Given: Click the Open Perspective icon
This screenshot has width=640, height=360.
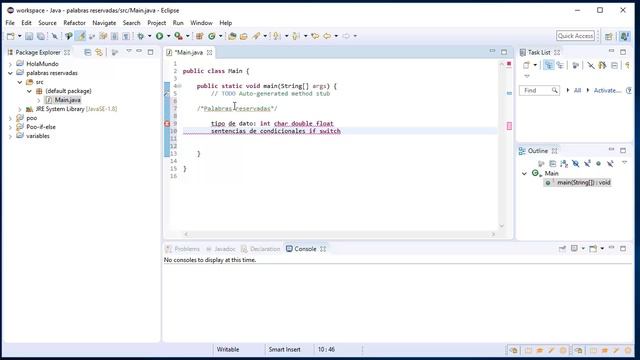Looking at the screenshot, I should pyautogui.click(x=609, y=36).
